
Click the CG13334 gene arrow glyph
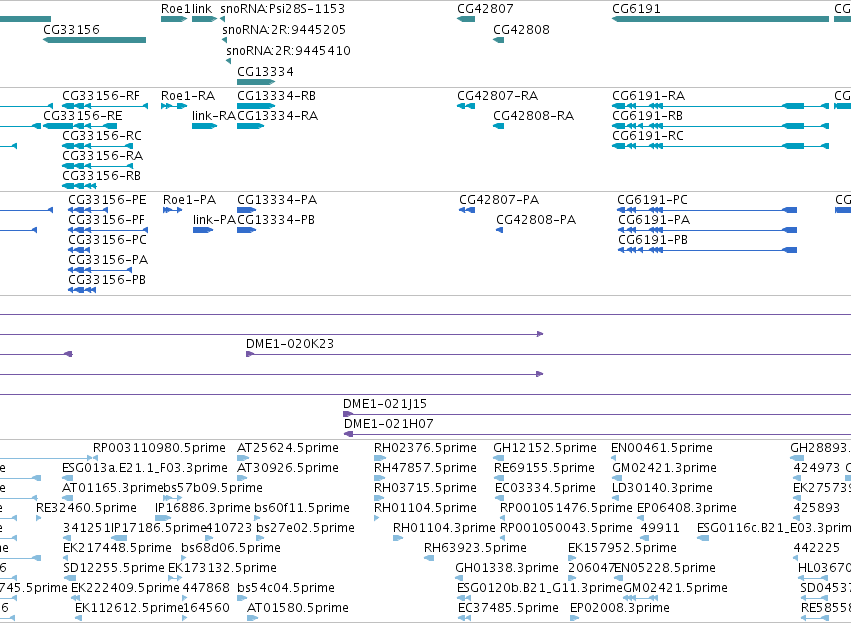(x=256, y=82)
